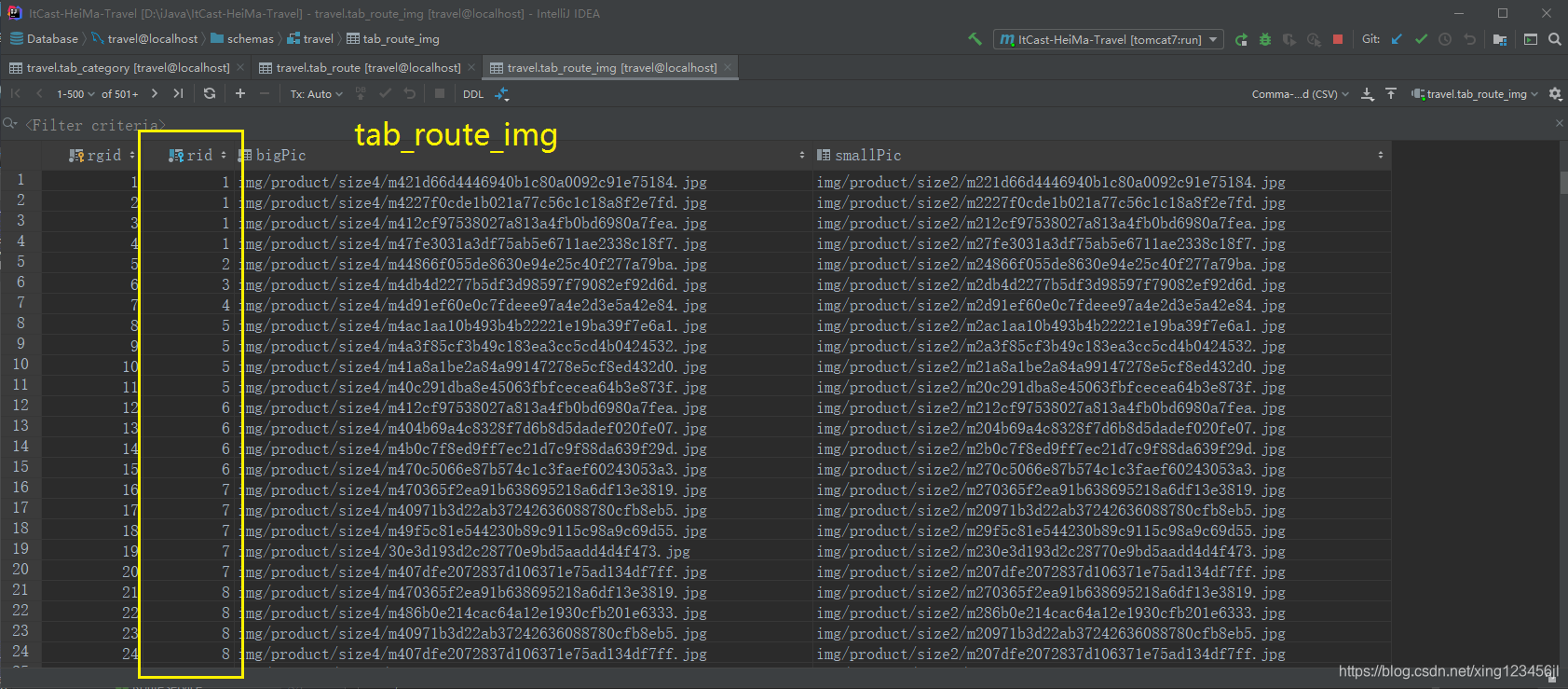Viewport: 1568px width, 689px height.
Task: Expand the ItCast-HeiMa-Travel run configuration dropdown
Action: 1109,39
